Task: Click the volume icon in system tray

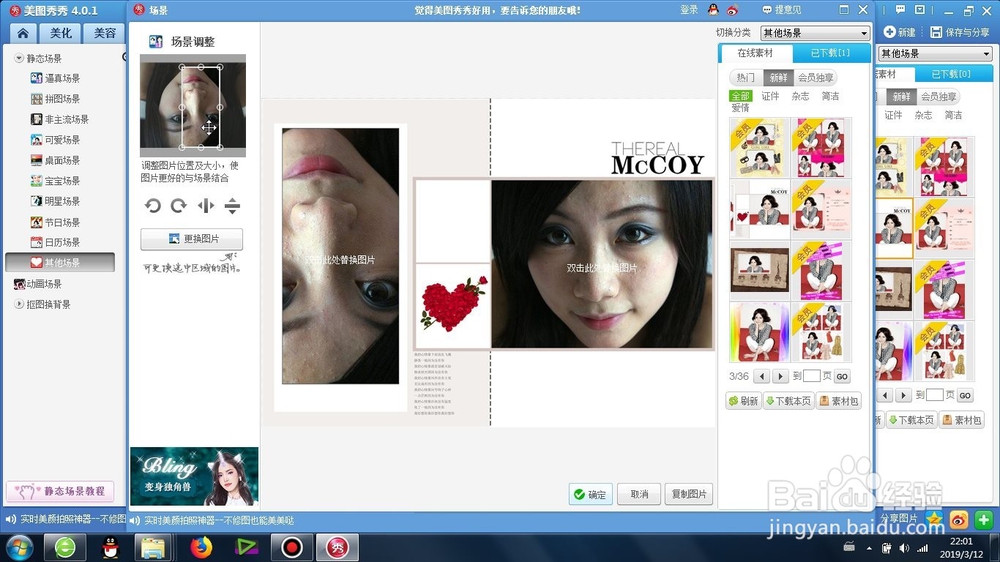Action: point(904,548)
